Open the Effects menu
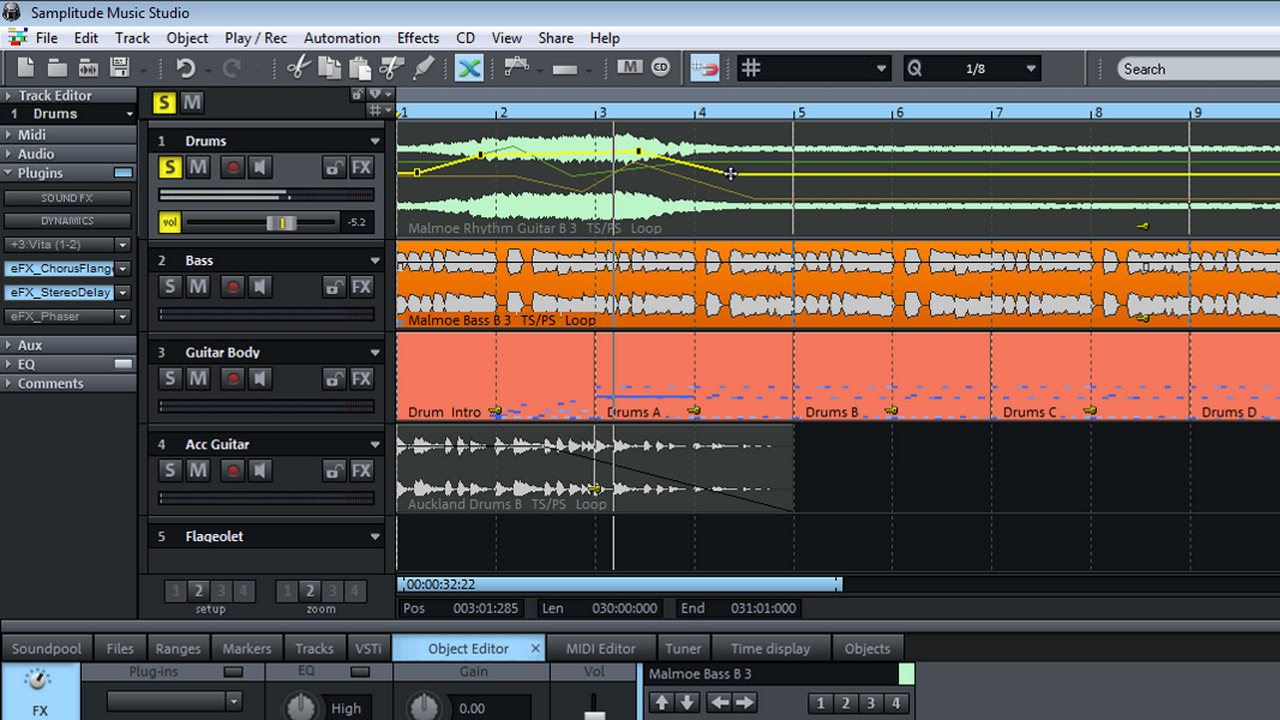This screenshot has width=1280, height=720. tap(418, 38)
